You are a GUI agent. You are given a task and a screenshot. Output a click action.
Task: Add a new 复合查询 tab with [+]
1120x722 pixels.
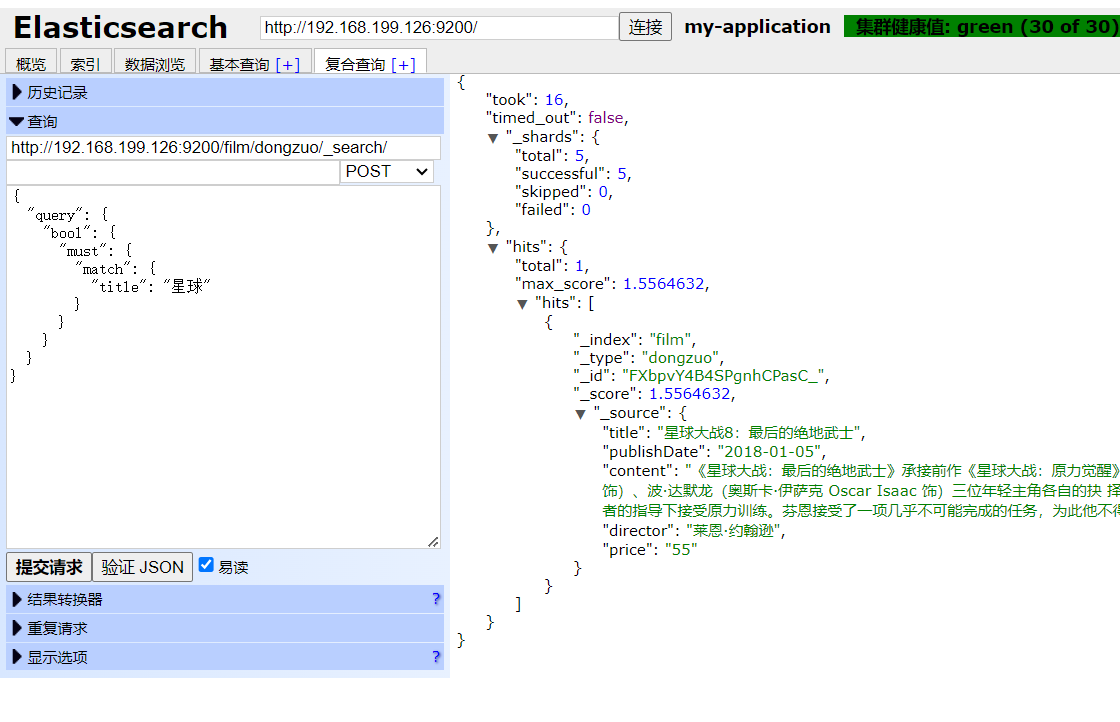(x=404, y=65)
